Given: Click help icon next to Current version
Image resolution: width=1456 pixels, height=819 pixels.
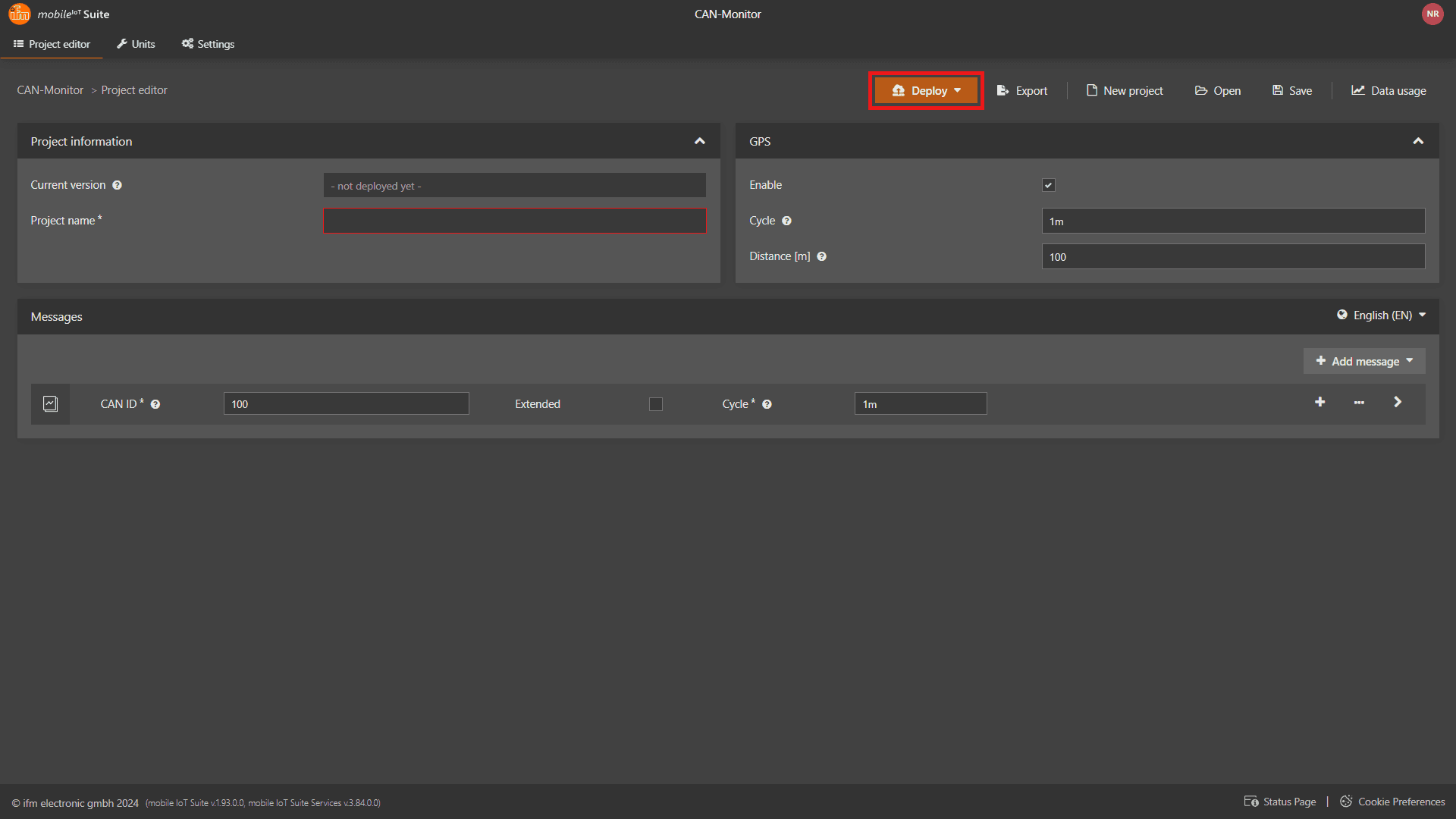Looking at the screenshot, I should click(117, 185).
